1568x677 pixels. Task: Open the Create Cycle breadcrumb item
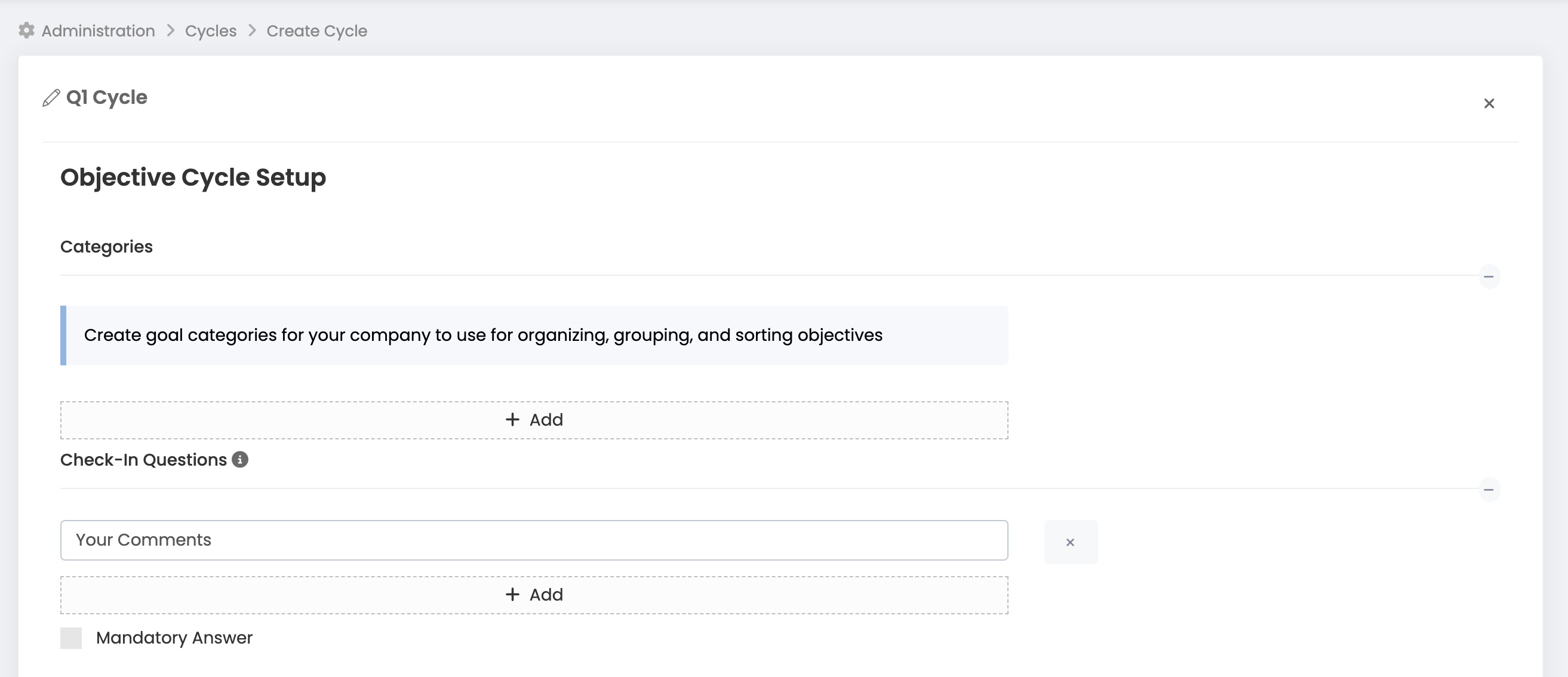316,30
